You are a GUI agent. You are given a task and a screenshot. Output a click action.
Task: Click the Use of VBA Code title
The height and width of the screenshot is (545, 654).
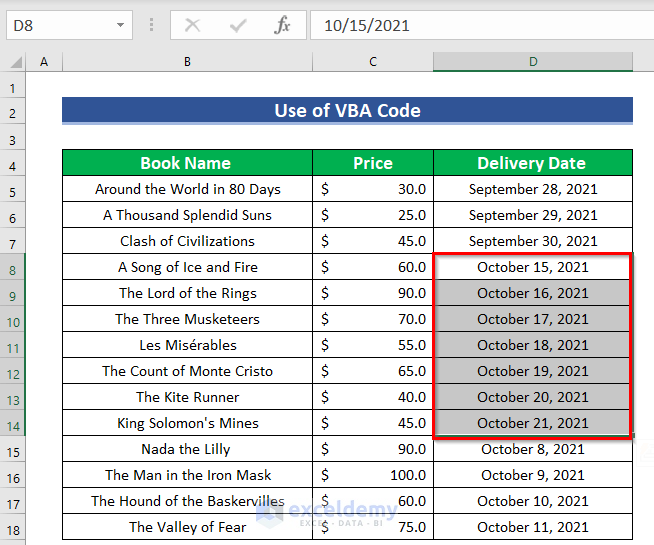347,110
